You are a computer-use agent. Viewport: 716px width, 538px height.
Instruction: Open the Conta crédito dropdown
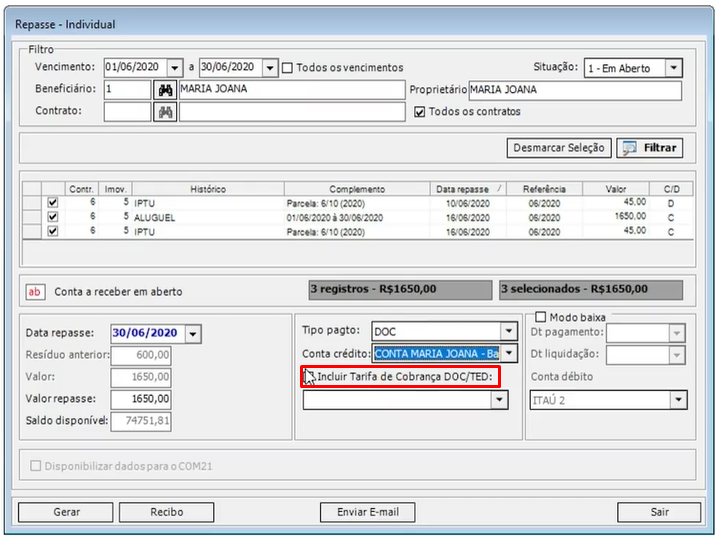click(509, 353)
